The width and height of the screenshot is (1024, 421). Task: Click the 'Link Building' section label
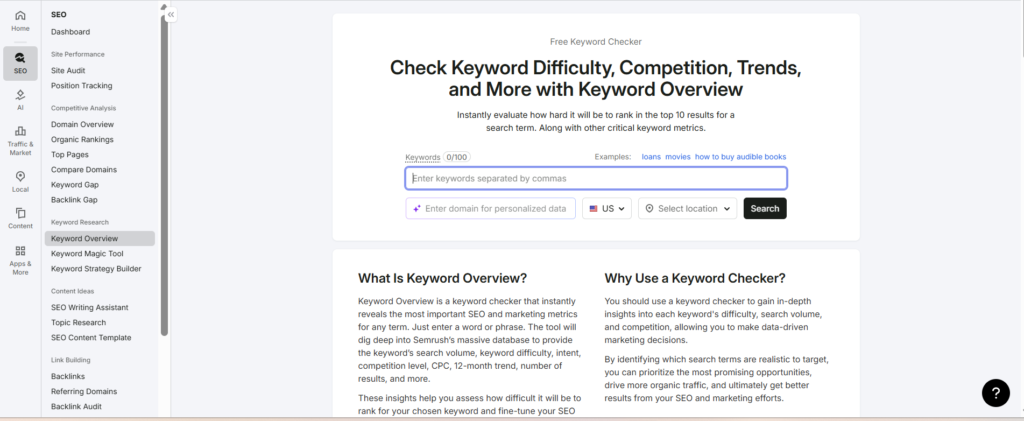point(71,360)
